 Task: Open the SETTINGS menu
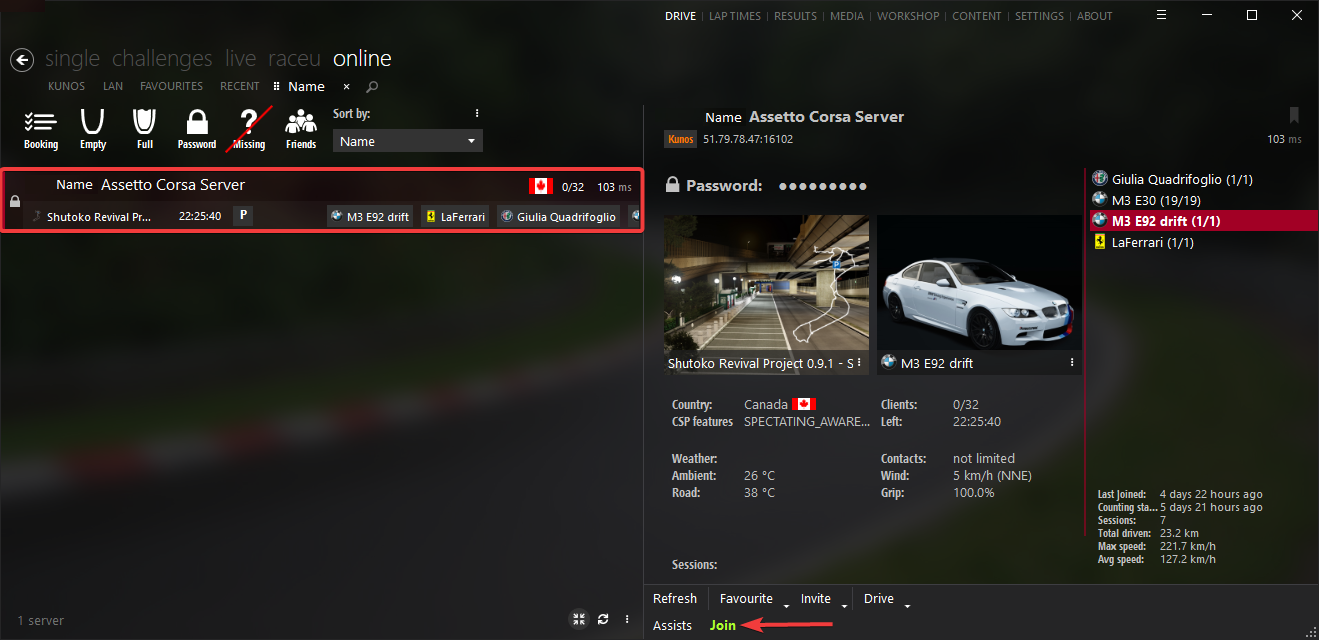tap(1039, 16)
